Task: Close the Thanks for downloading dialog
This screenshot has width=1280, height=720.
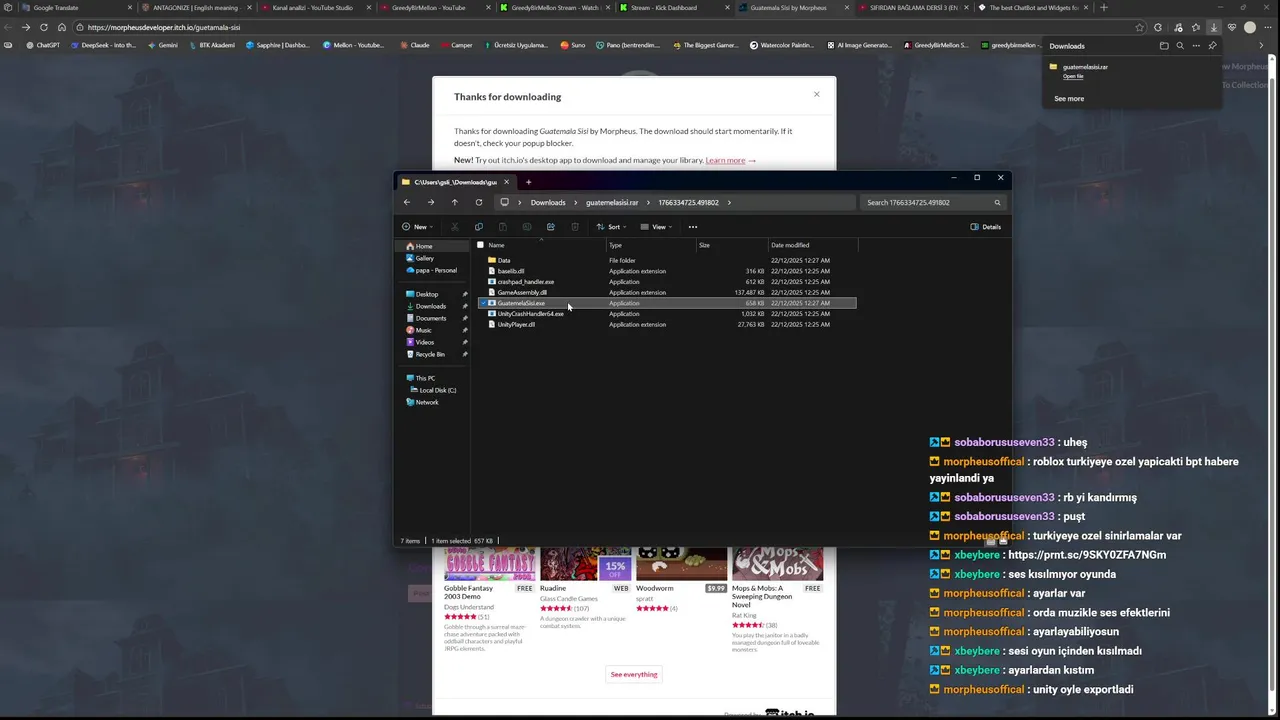Action: [x=816, y=94]
